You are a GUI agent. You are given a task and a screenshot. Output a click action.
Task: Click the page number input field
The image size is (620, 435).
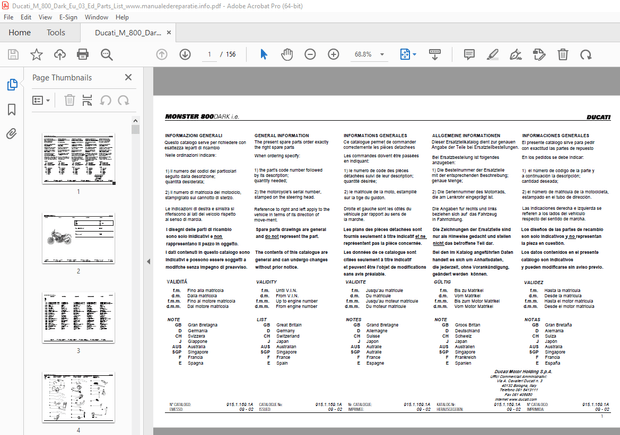click(x=210, y=55)
